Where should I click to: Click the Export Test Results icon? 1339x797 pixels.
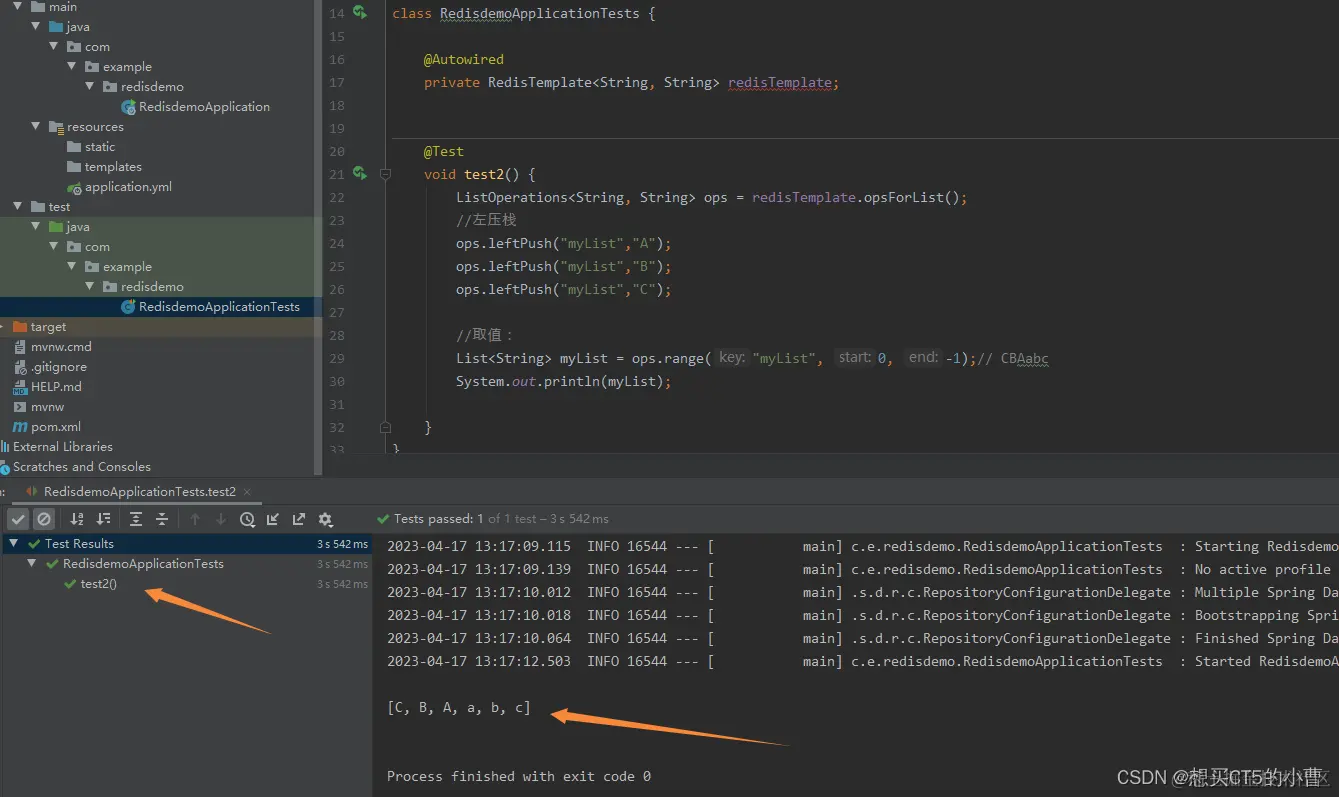tap(299, 519)
